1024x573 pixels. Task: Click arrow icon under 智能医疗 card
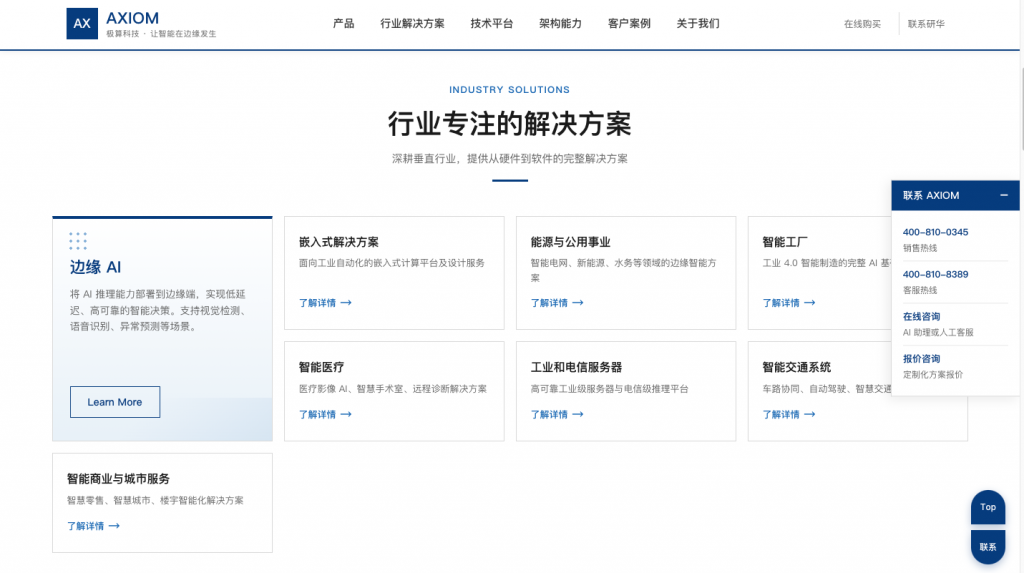[346, 414]
